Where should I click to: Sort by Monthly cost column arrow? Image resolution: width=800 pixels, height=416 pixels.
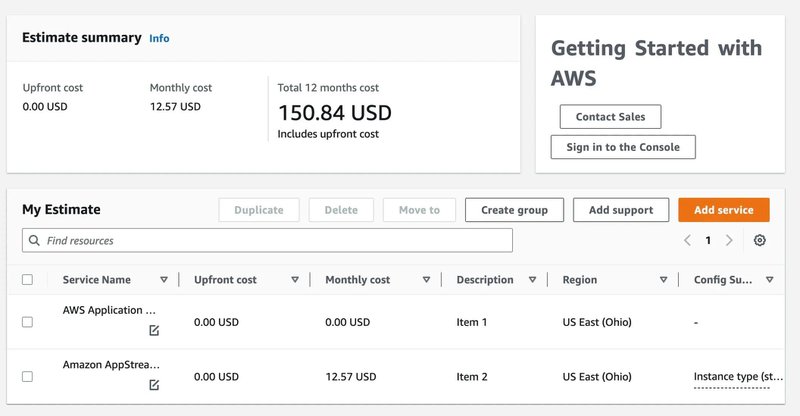(426, 280)
